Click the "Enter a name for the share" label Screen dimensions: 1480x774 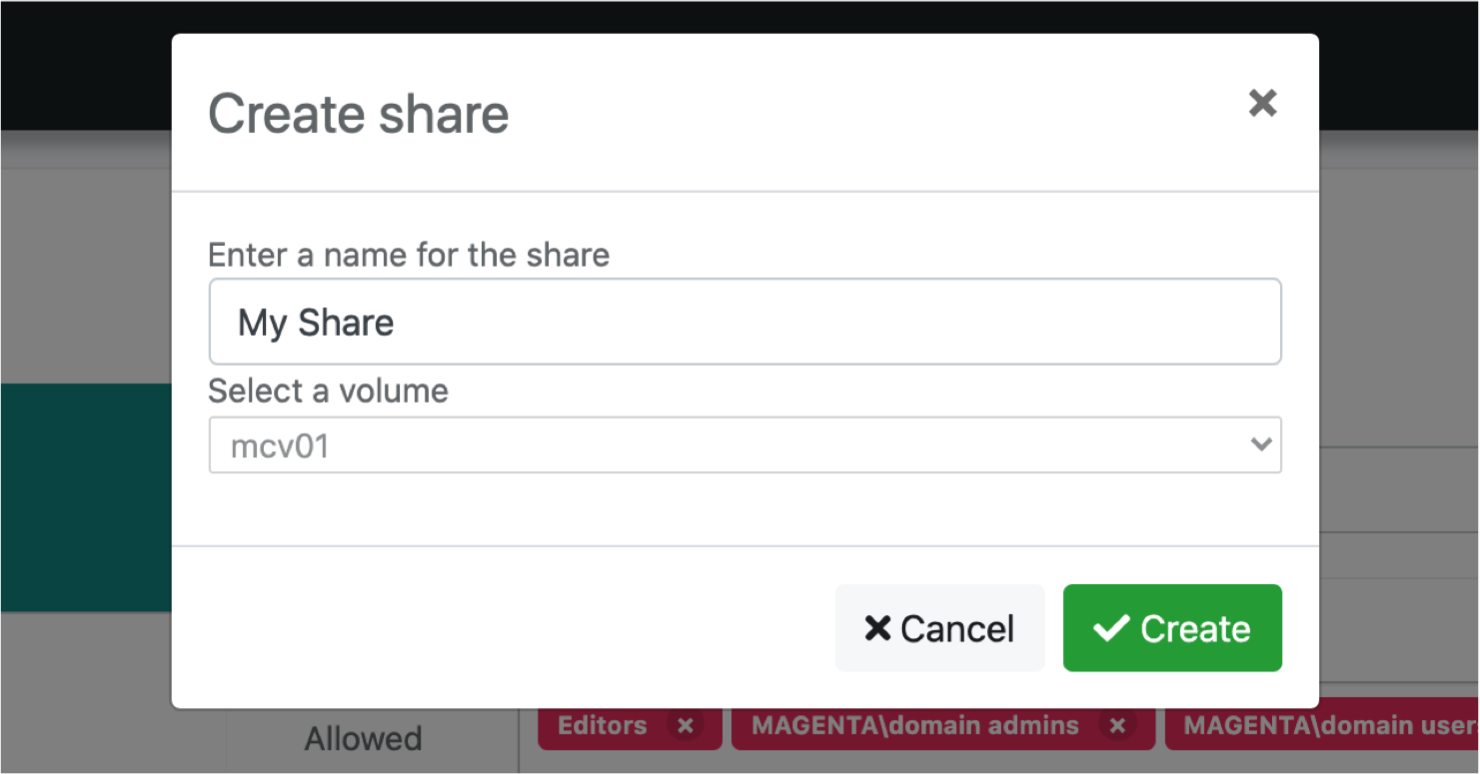408,255
